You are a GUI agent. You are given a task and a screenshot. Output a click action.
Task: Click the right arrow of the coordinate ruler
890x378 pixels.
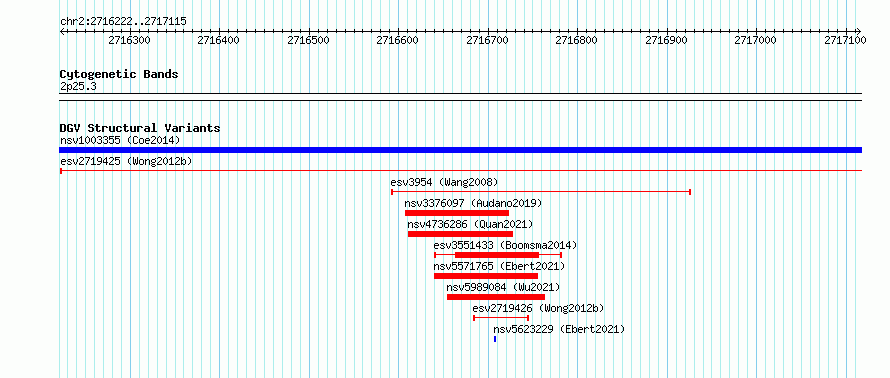tap(858, 31)
